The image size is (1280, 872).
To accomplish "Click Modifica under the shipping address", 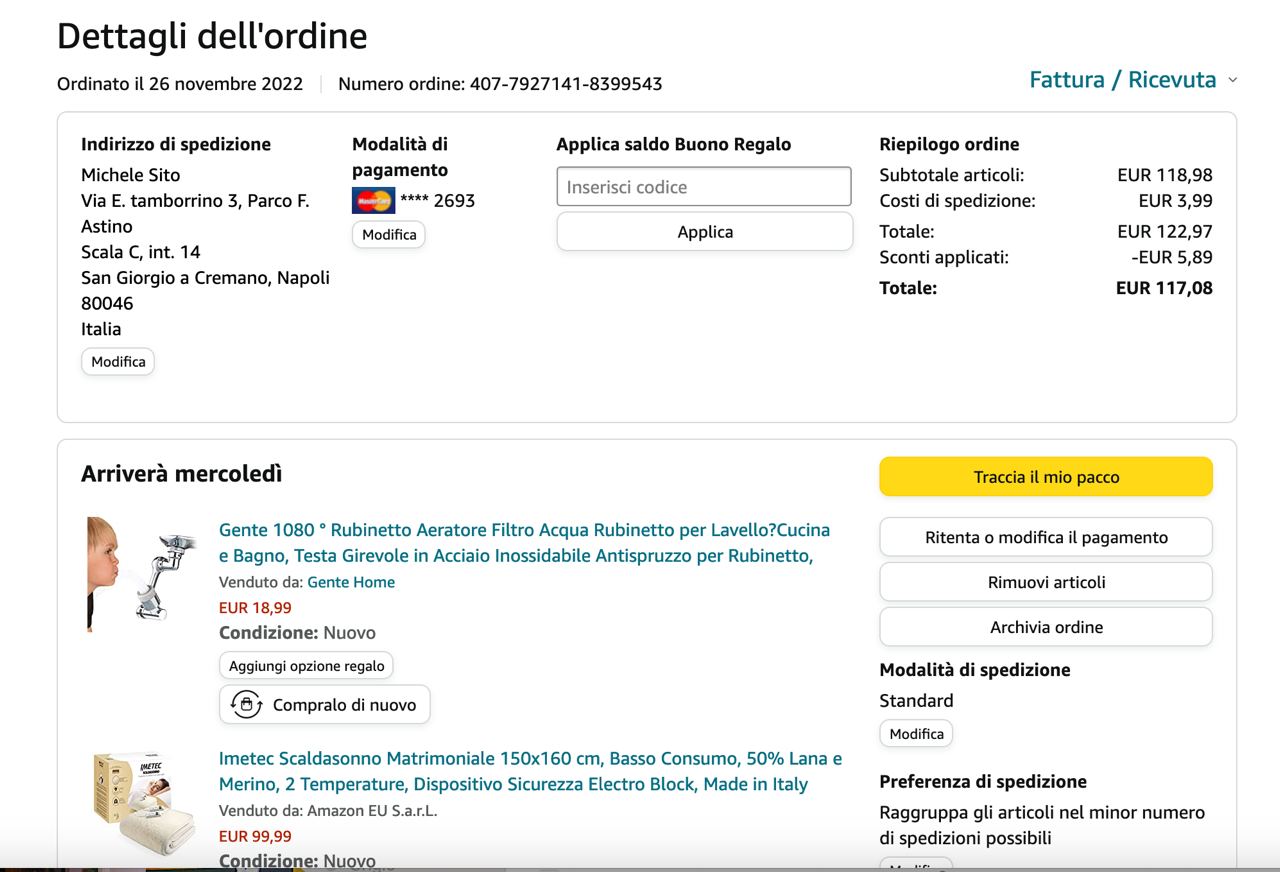I will pyautogui.click(x=118, y=362).
